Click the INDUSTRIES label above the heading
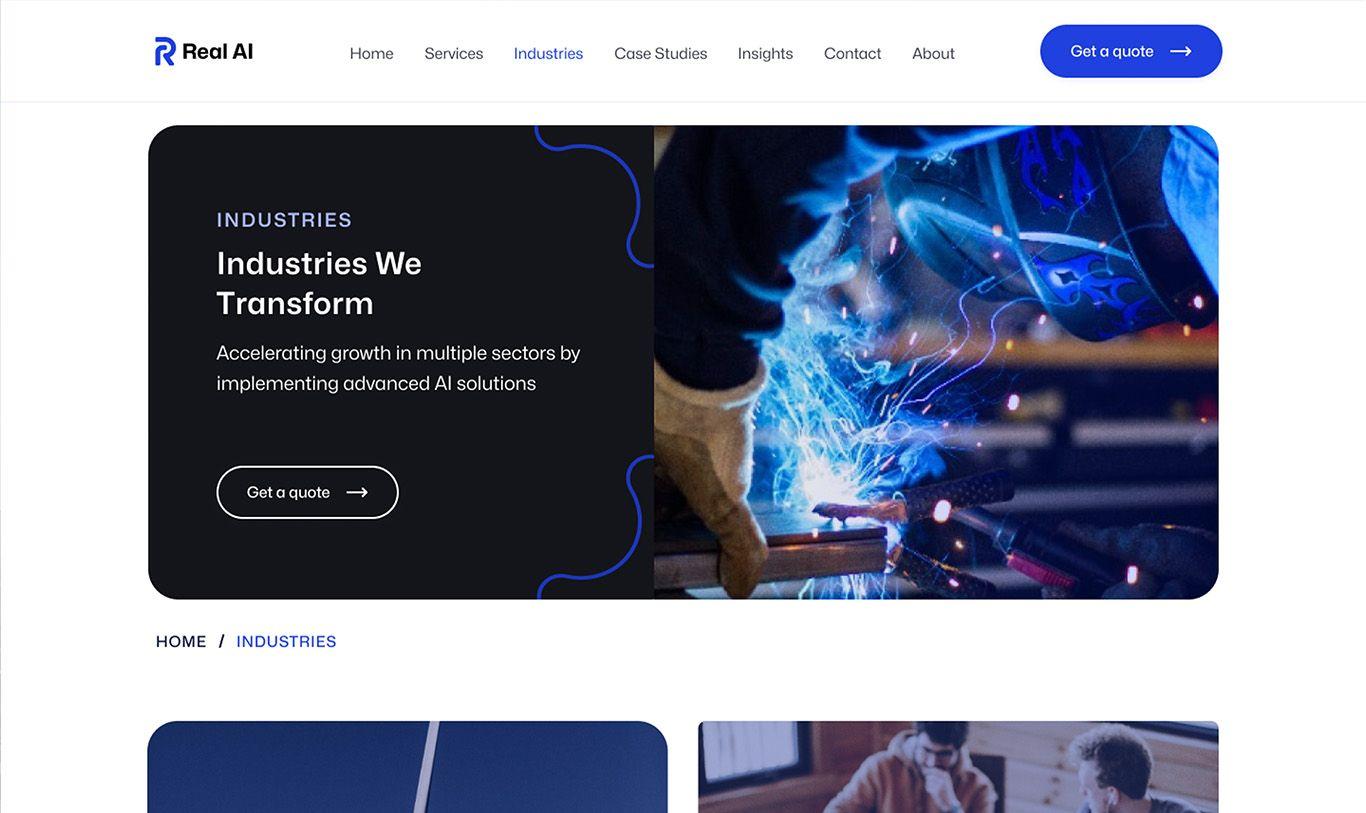Viewport: 1366px width, 813px height. click(x=284, y=220)
